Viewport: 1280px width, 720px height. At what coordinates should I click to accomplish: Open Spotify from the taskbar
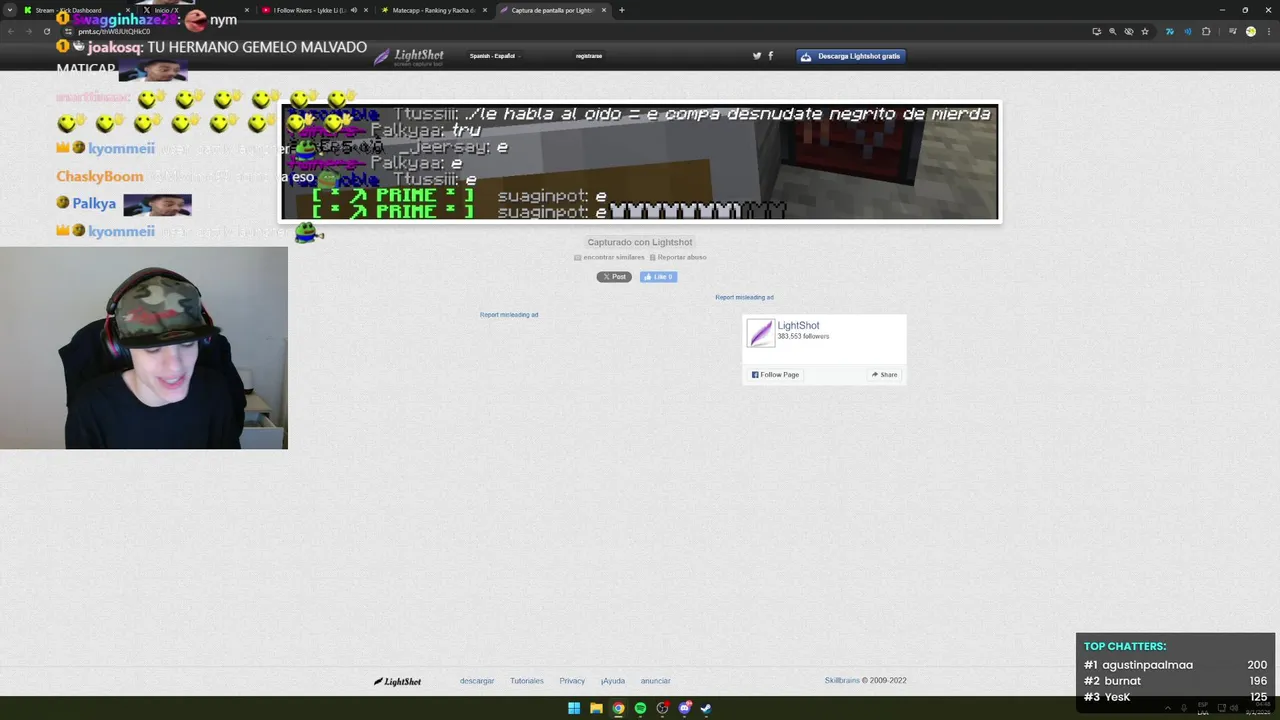[x=640, y=708]
